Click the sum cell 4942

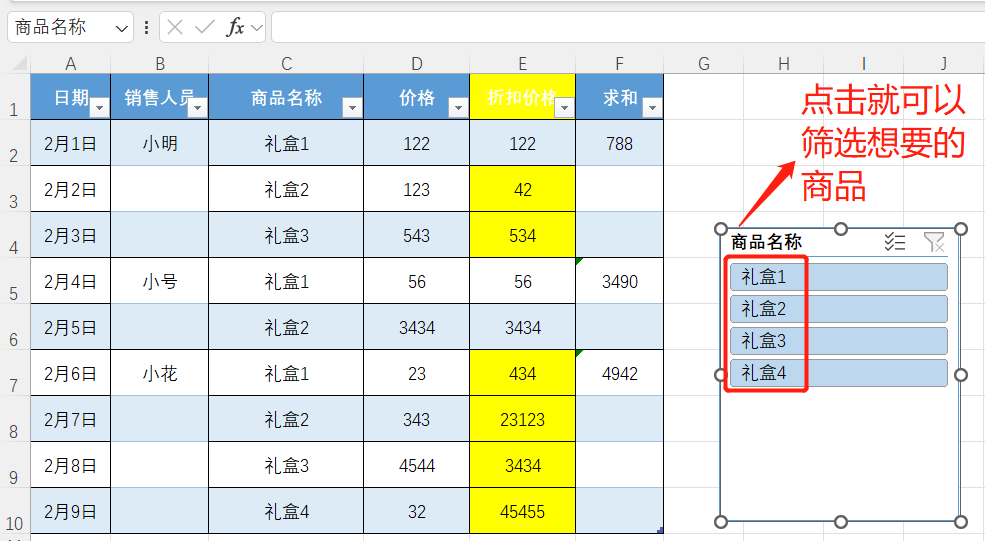[619, 373]
